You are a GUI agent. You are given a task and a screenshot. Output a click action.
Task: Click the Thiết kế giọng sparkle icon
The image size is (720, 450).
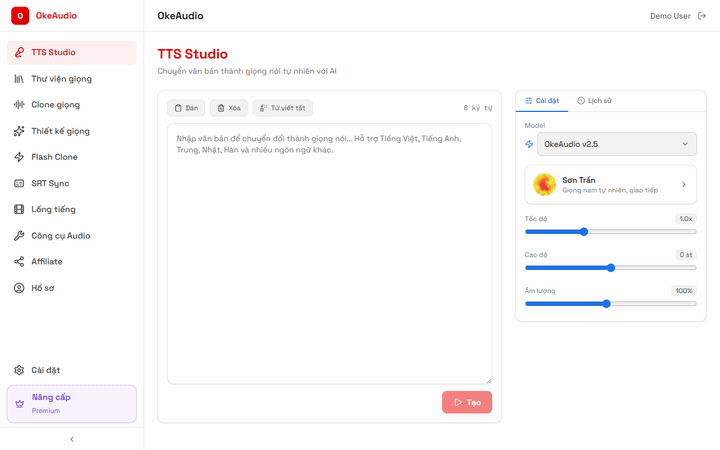tap(19, 131)
